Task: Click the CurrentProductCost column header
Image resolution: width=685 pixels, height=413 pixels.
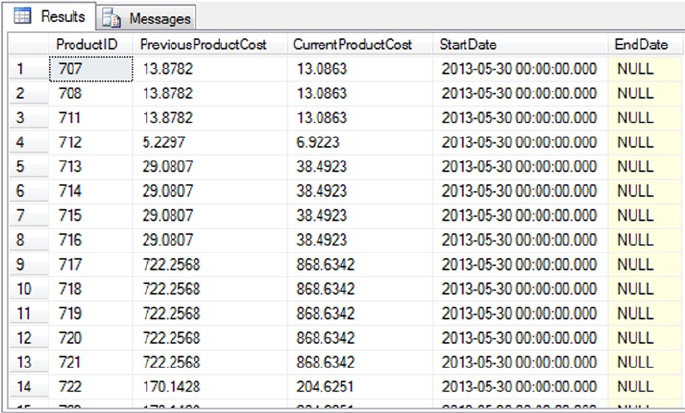Action: pos(354,46)
